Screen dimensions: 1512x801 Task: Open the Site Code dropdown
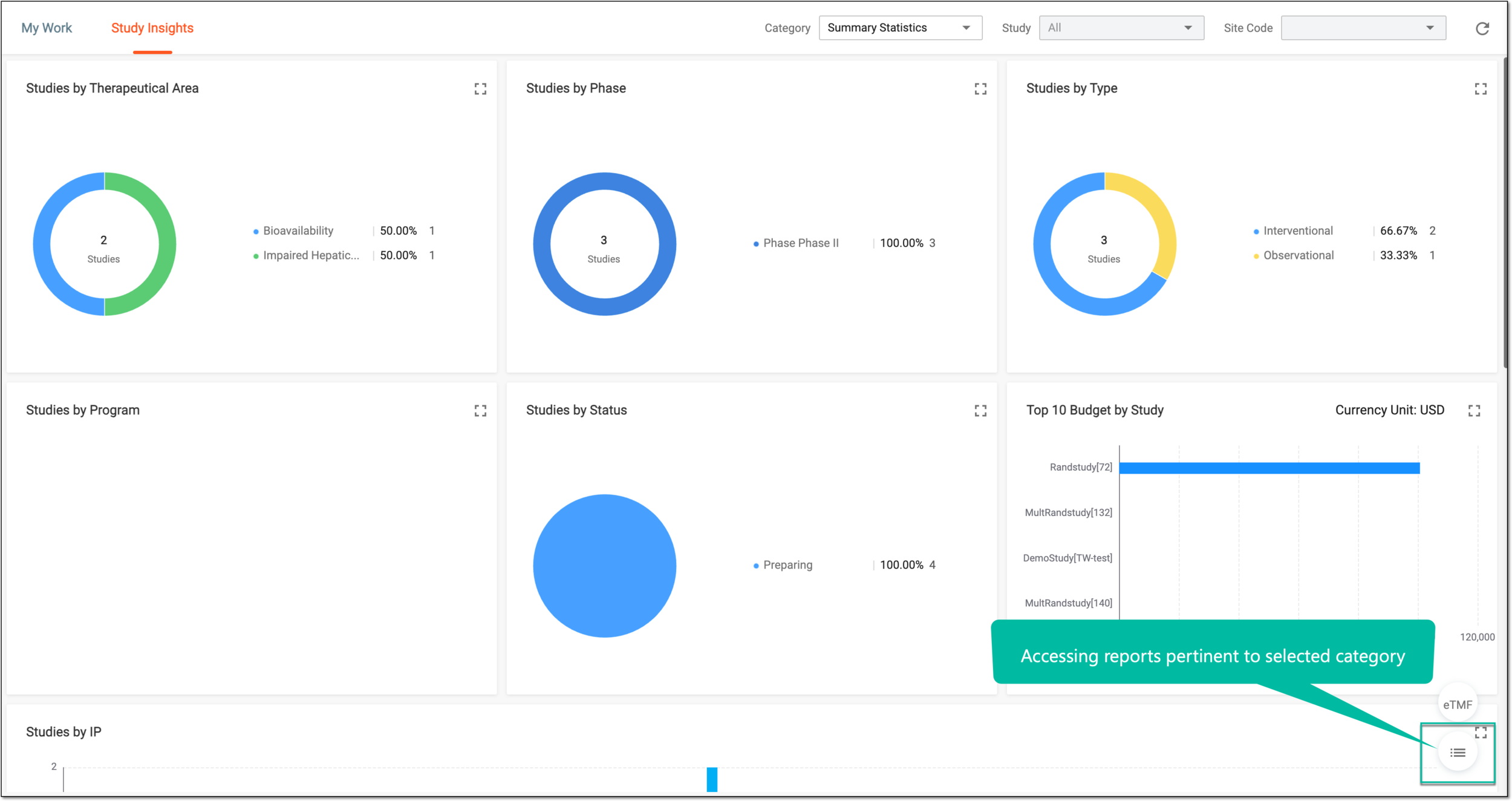pos(1363,28)
